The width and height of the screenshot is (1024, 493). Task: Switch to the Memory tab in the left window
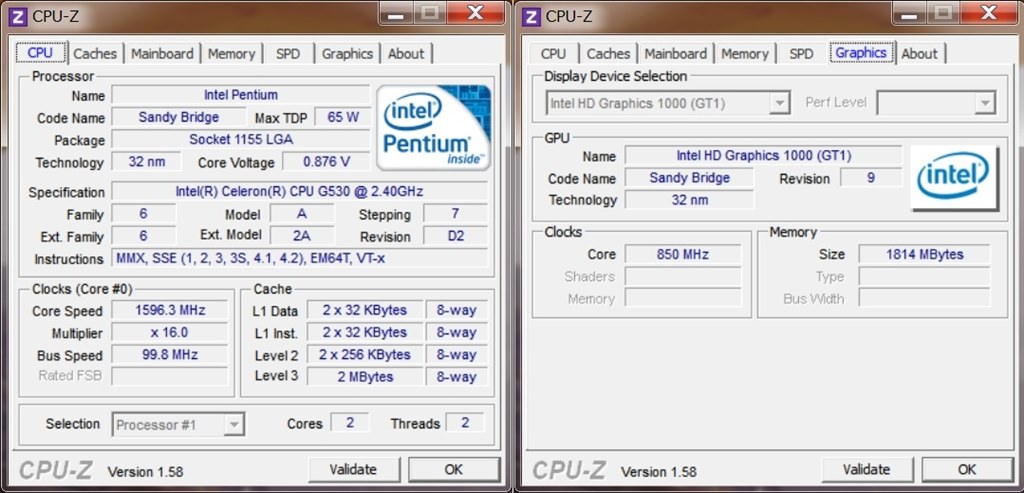pyautogui.click(x=231, y=54)
